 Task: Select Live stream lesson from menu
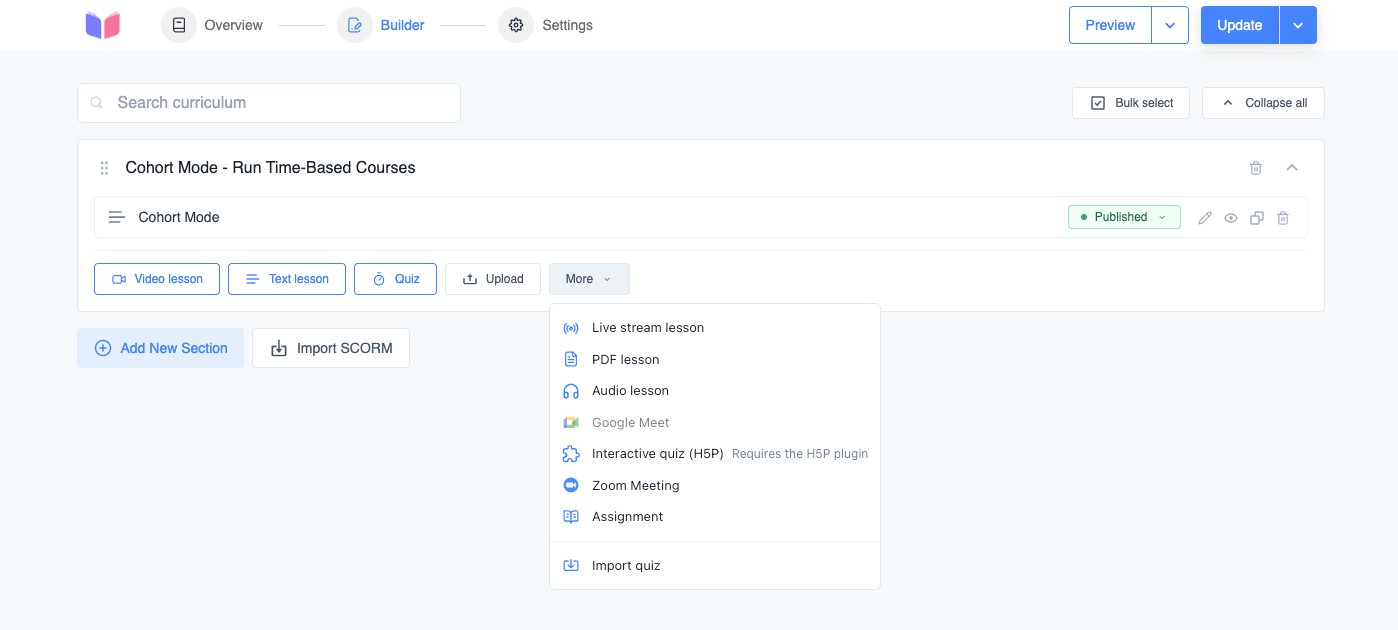click(x=715, y=328)
